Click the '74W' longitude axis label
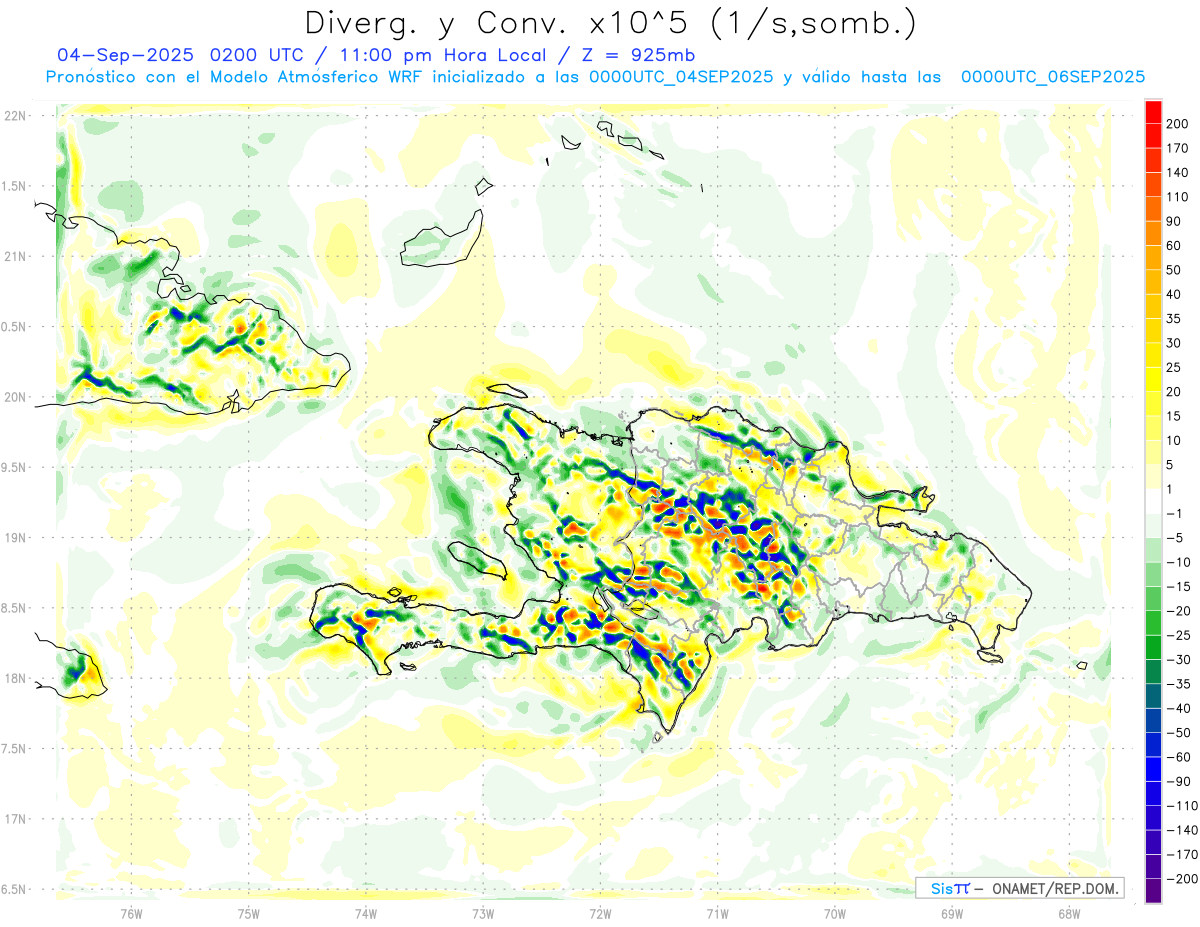Screen dimensions: 1200x927 point(366,913)
